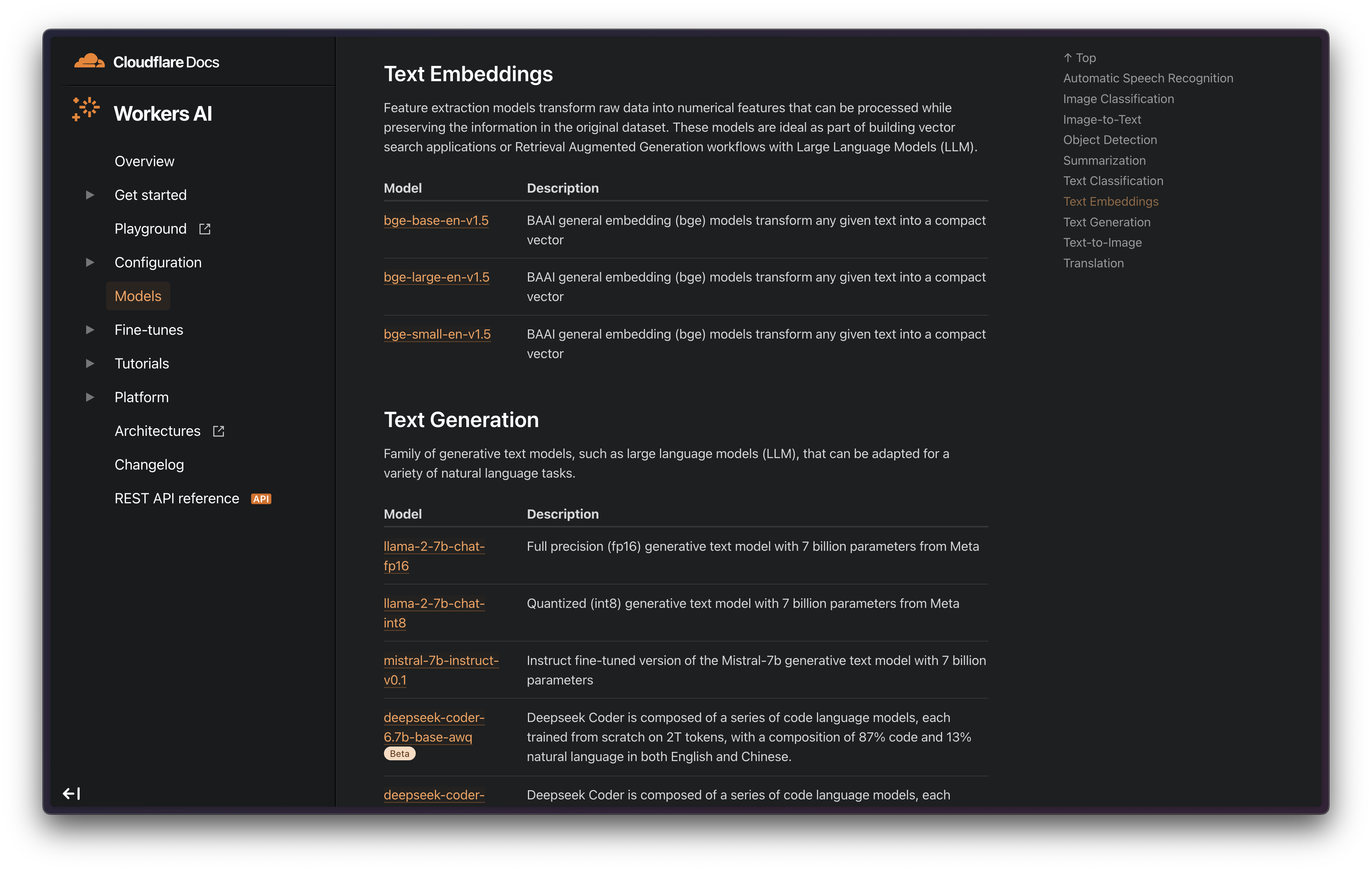This screenshot has height=871, width=1372.
Task: Click the external link icon beside Architectures
Action: (x=218, y=432)
